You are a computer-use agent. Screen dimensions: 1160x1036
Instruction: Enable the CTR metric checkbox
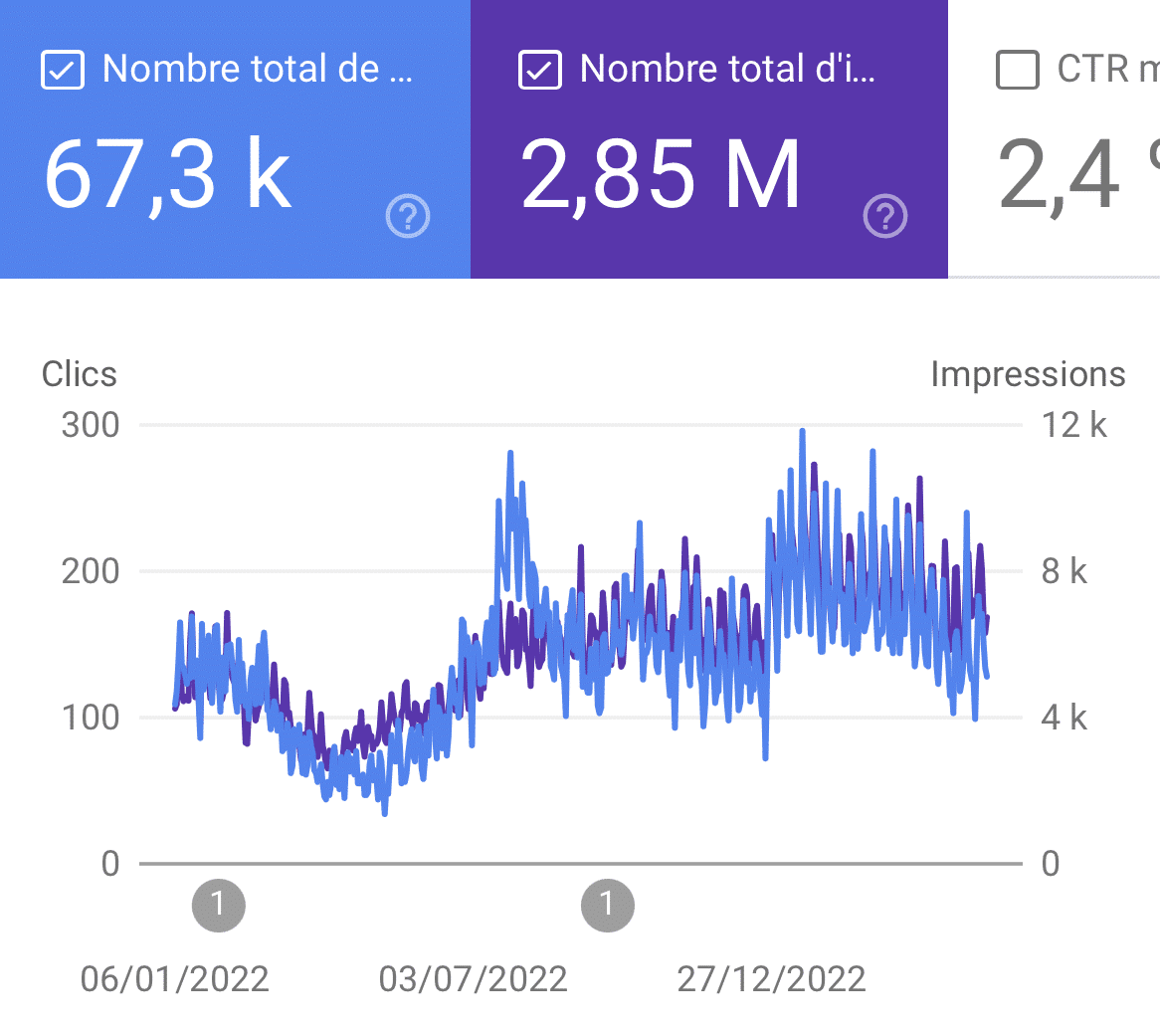point(1017,70)
